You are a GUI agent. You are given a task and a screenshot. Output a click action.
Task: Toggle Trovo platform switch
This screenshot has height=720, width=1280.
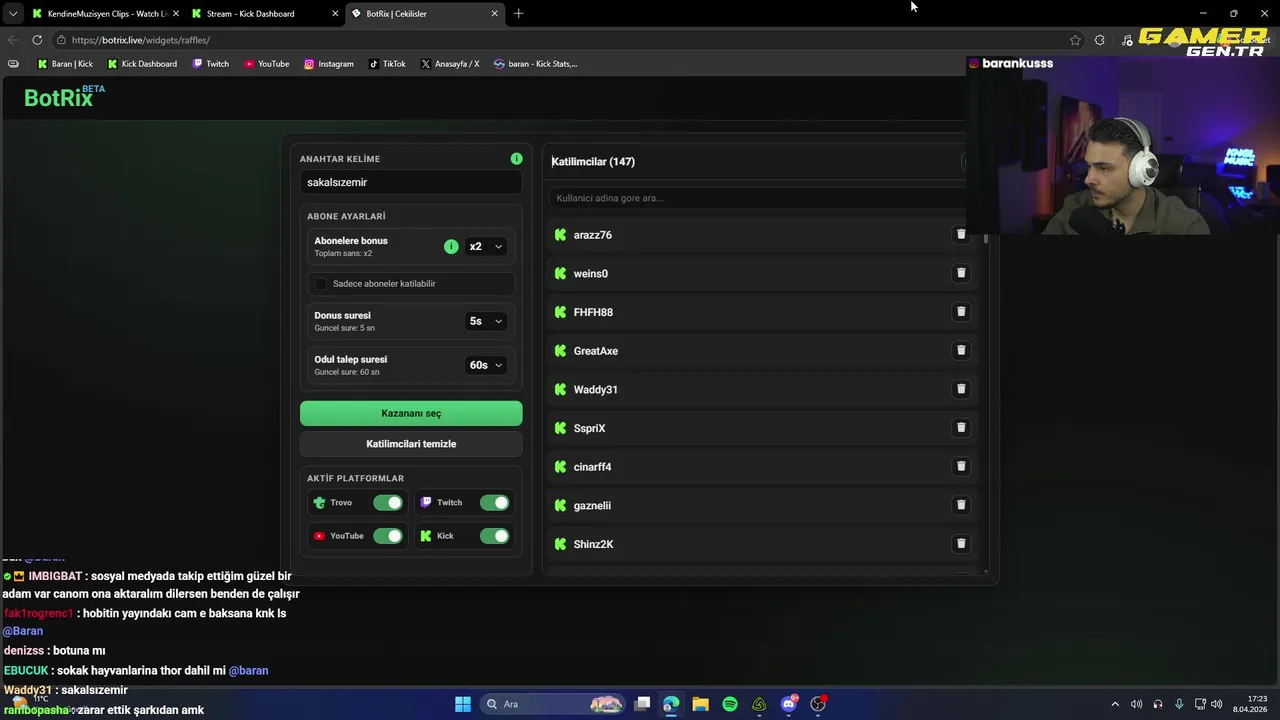pyautogui.click(x=388, y=503)
